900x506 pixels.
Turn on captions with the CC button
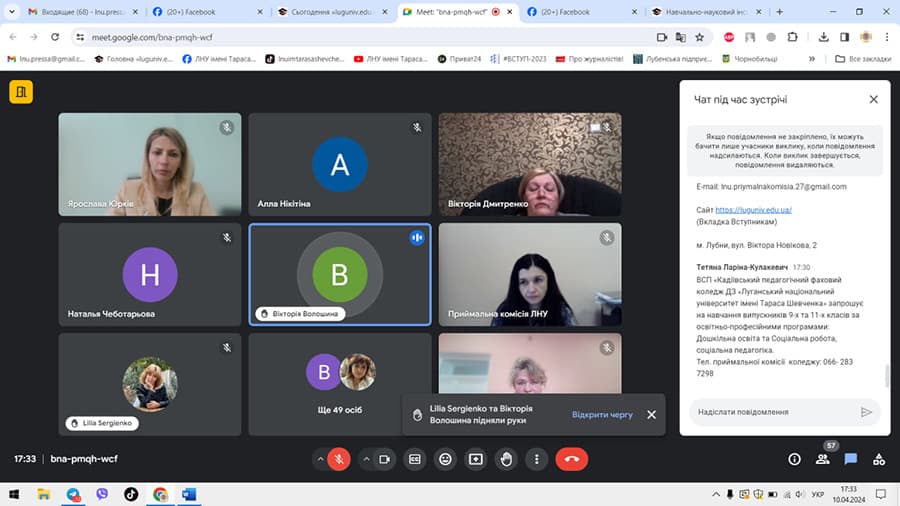coord(414,459)
